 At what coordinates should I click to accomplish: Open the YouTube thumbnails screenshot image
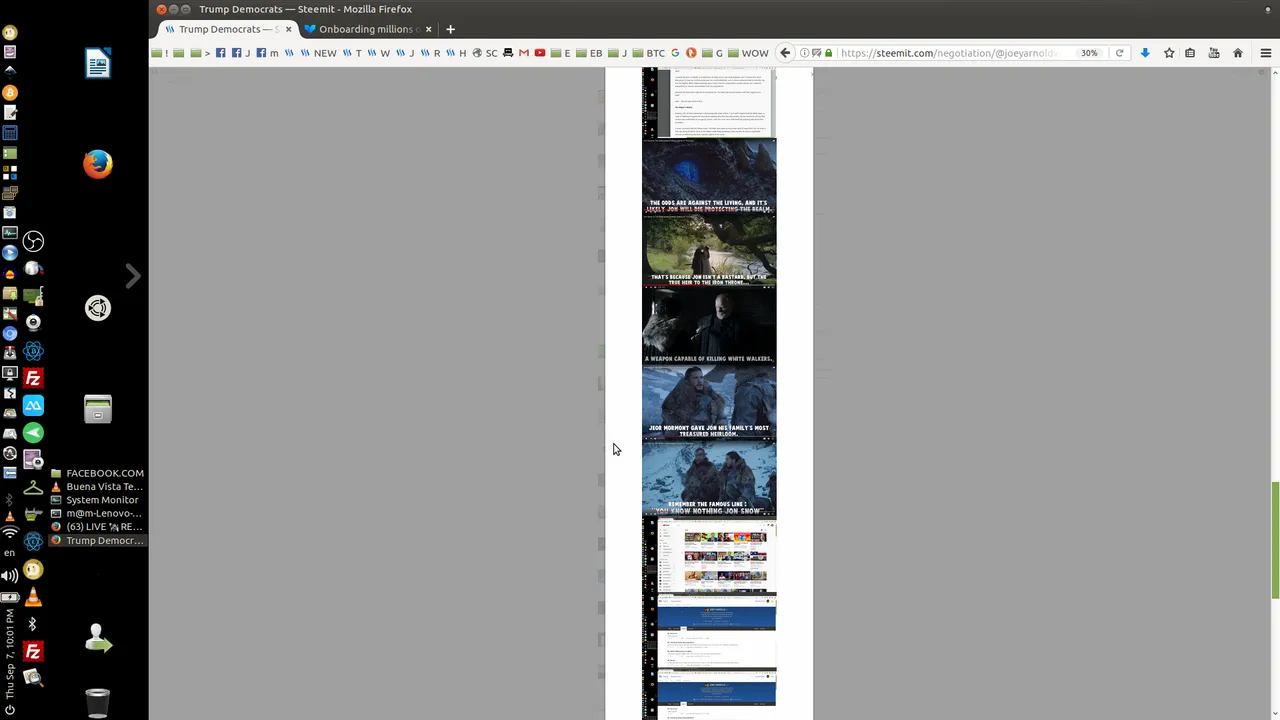click(x=709, y=557)
